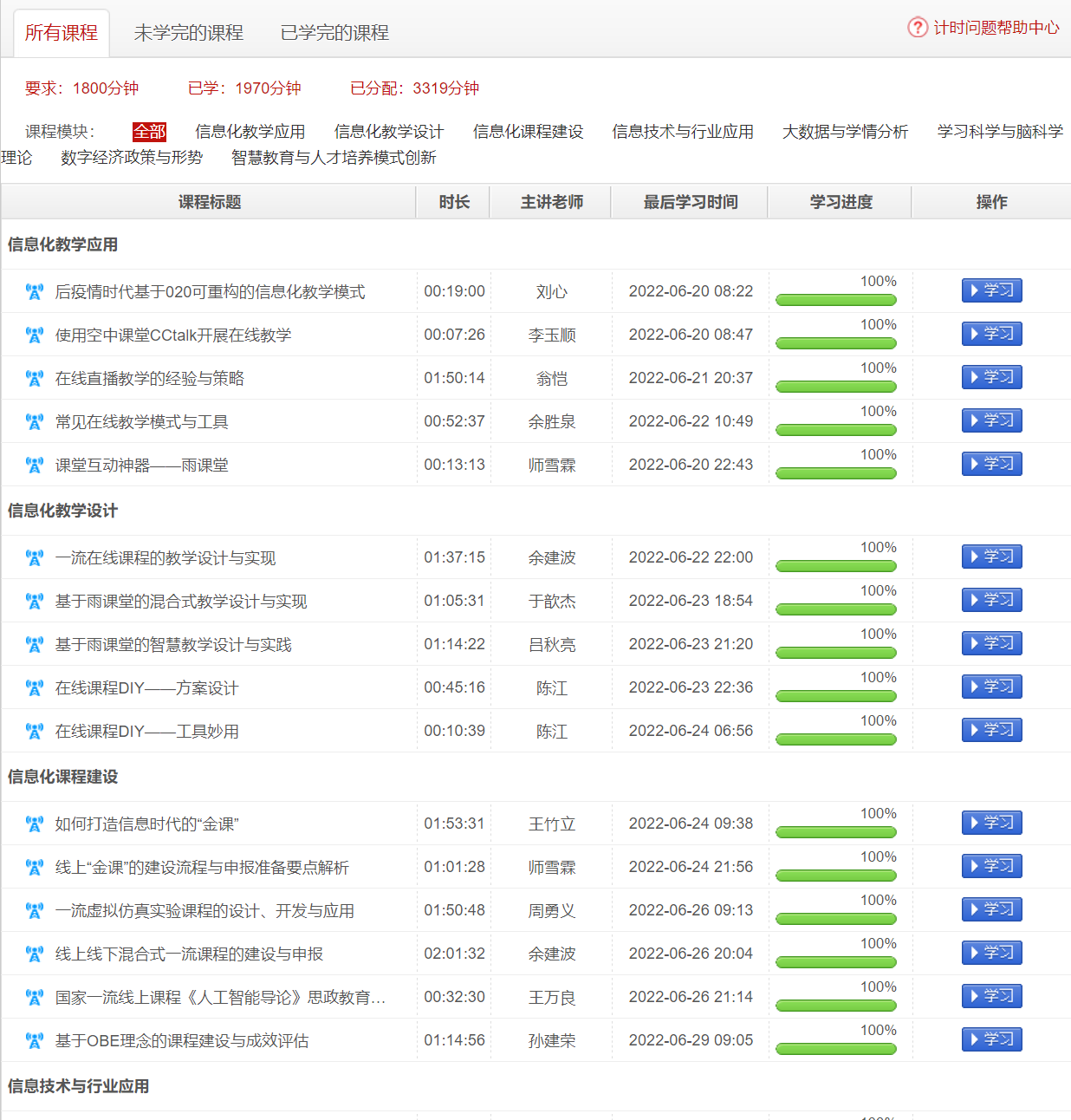1071x1120 pixels.
Task: Click course icon beside 使用空中课堂CCtalk开展在线教学
Action: point(35,335)
